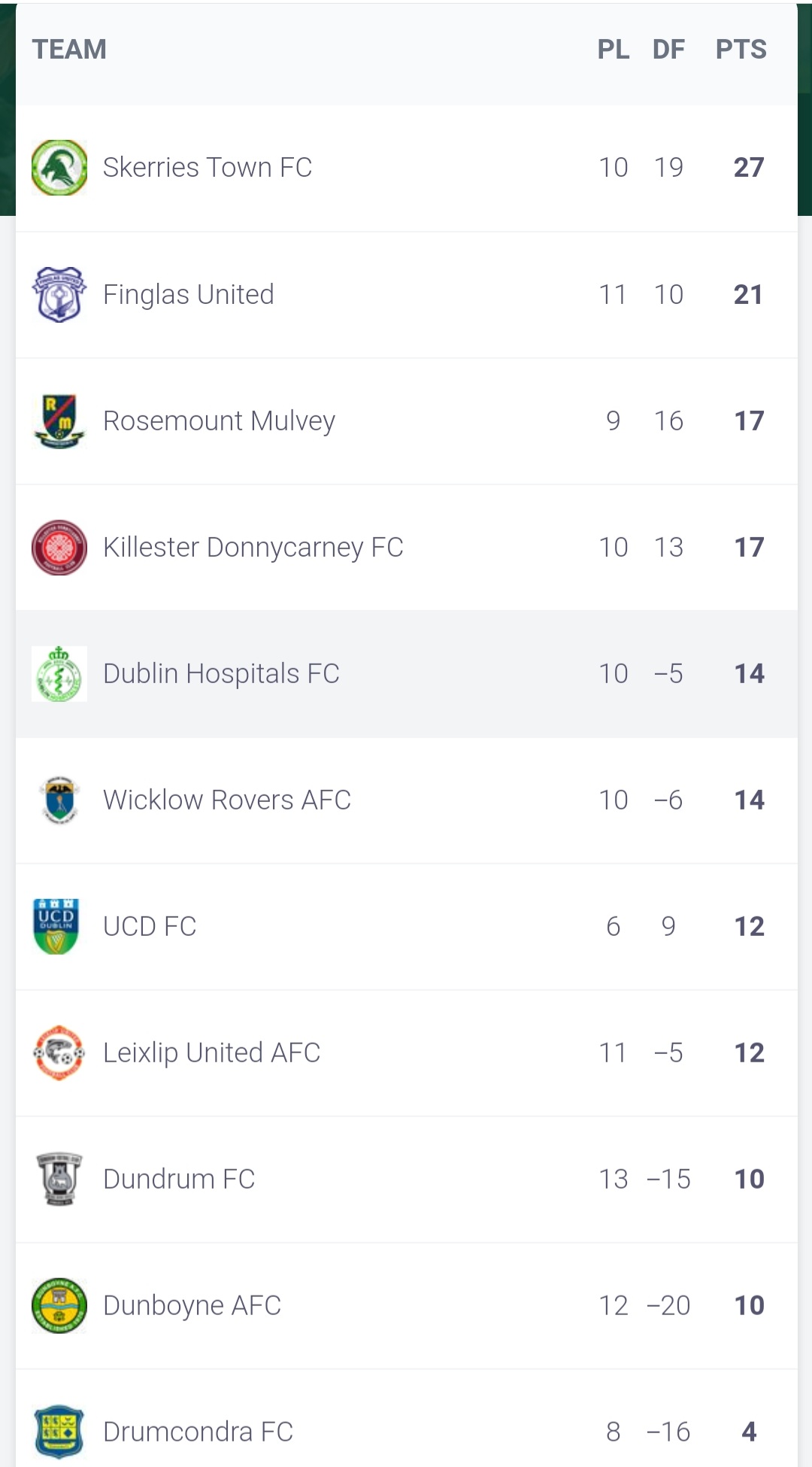
Task: Open the Skerries Town FC team name
Action: point(208,167)
